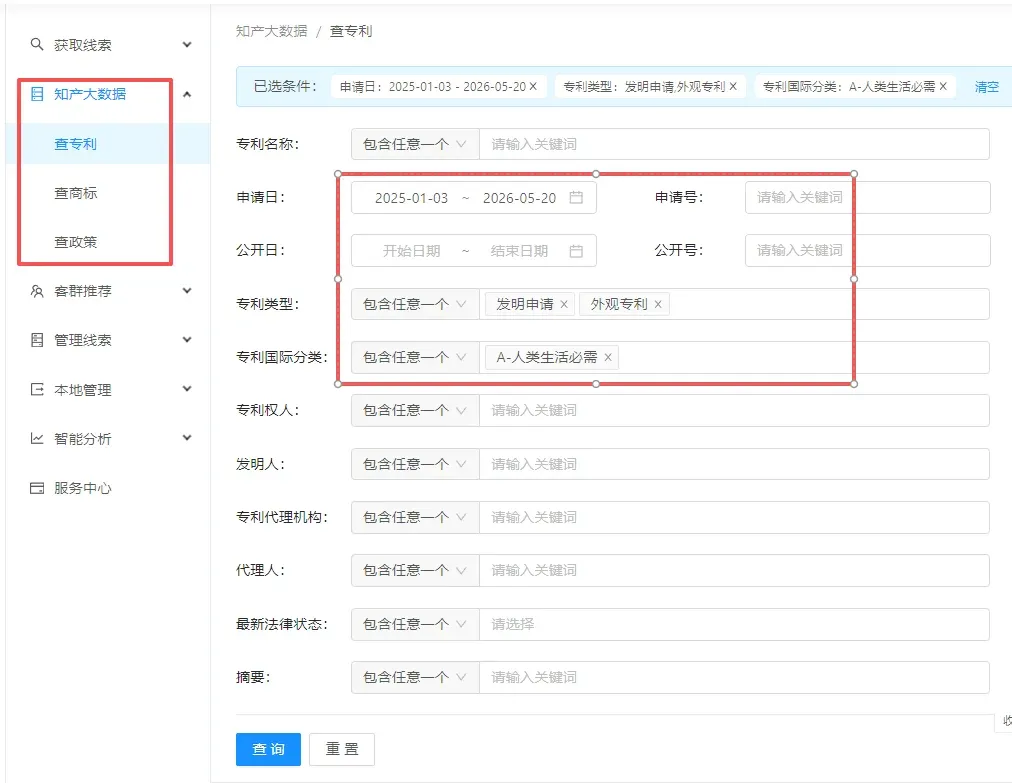The width and height of the screenshot is (1012, 783).
Task: Expand the 本地管理 menu chevron
Action: coord(187,389)
